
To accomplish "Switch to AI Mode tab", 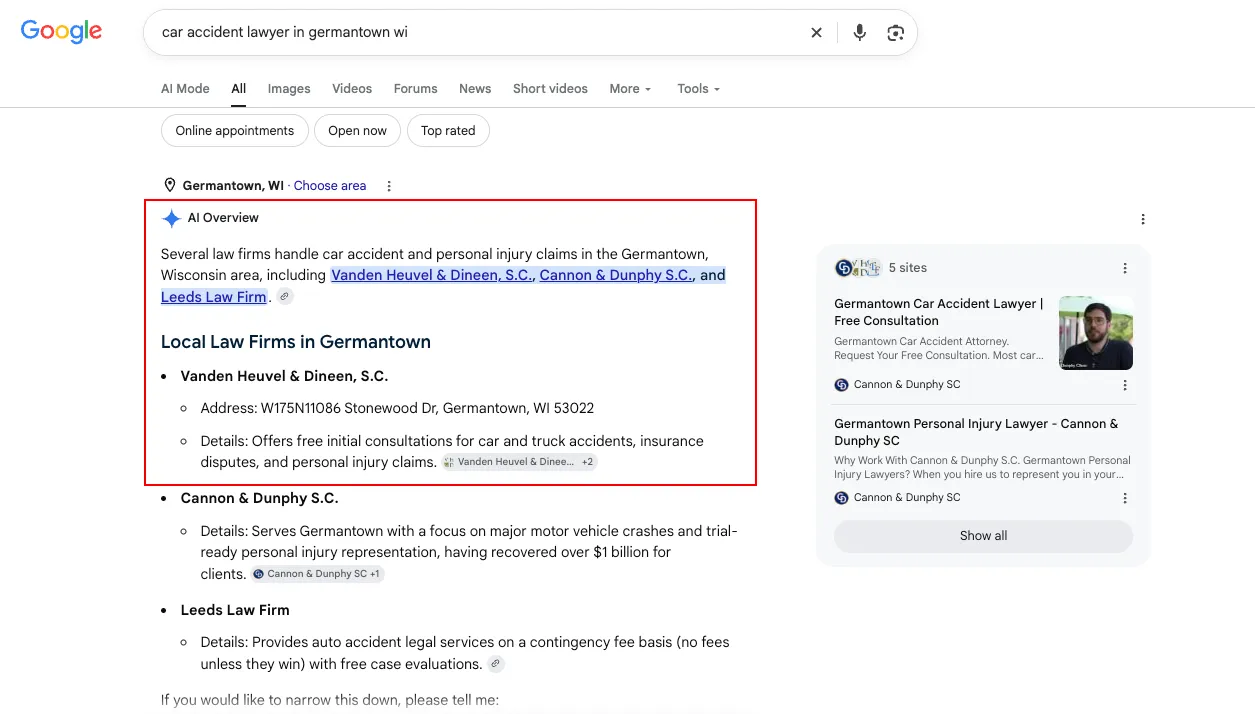I will 185,88.
